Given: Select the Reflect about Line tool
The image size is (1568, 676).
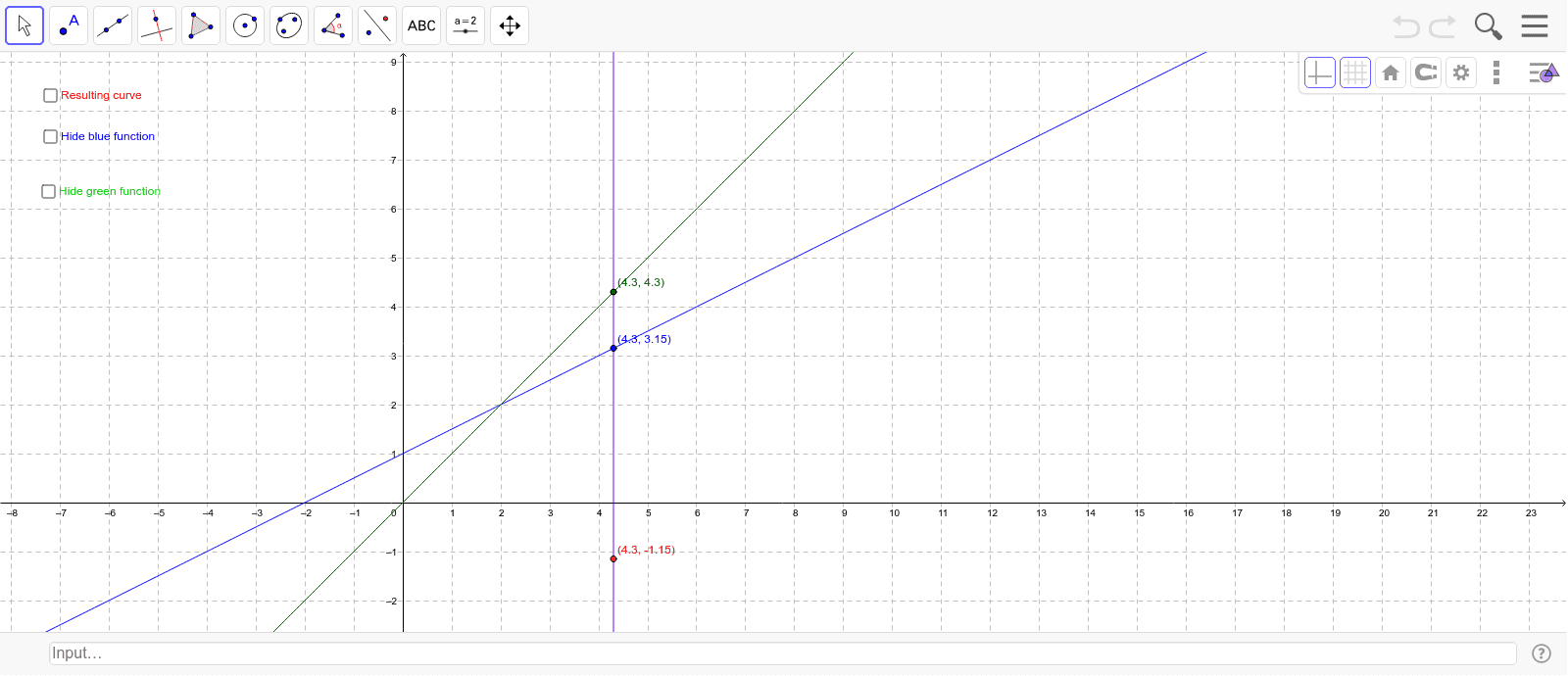Looking at the screenshot, I should pos(377,25).
